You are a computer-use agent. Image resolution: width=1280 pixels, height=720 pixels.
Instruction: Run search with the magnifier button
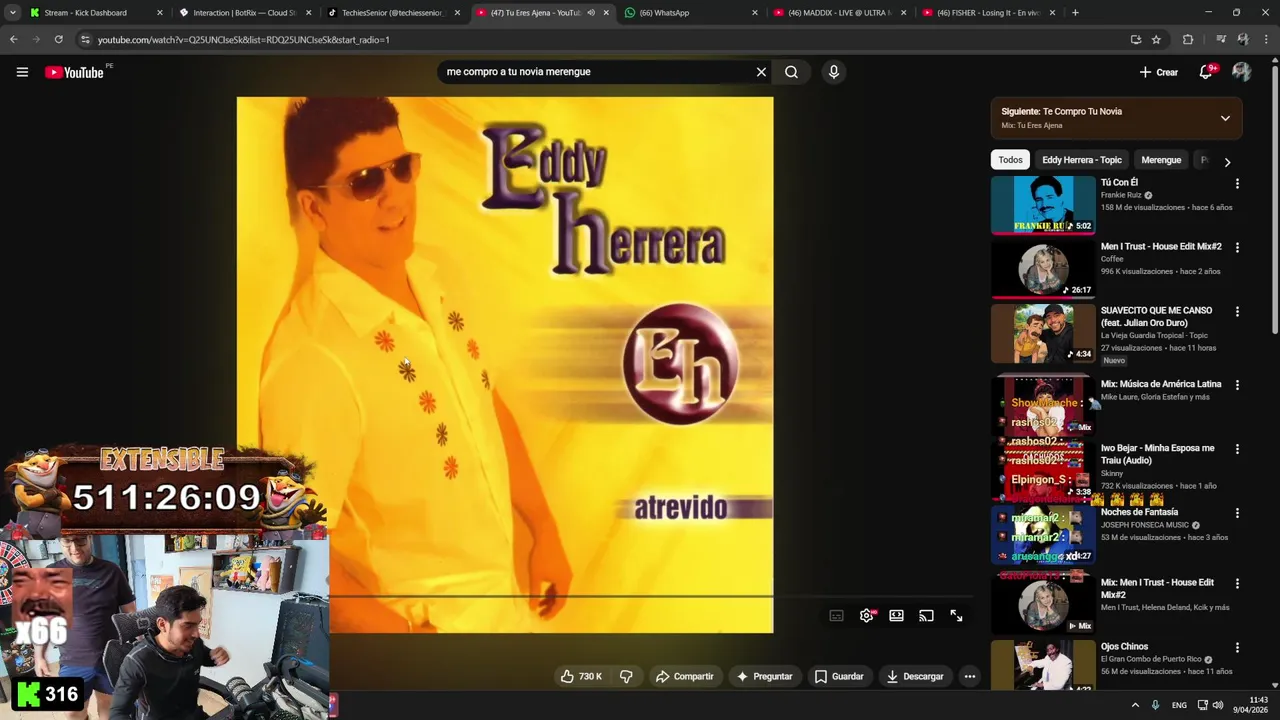(x=791, y=72)
